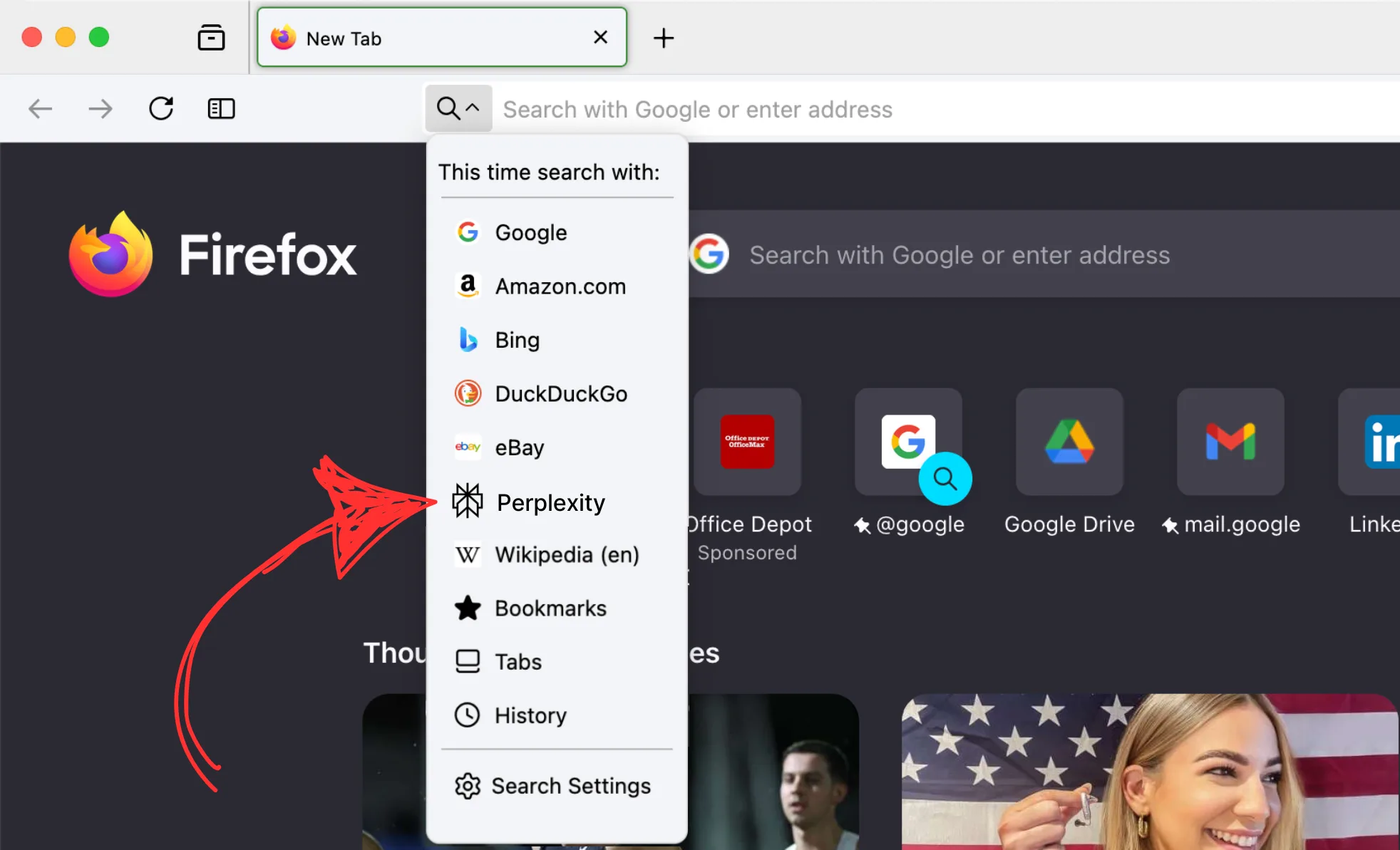1400x850 pixels.
Task: Expand the tab overview panel
Action: click(211, 37)
